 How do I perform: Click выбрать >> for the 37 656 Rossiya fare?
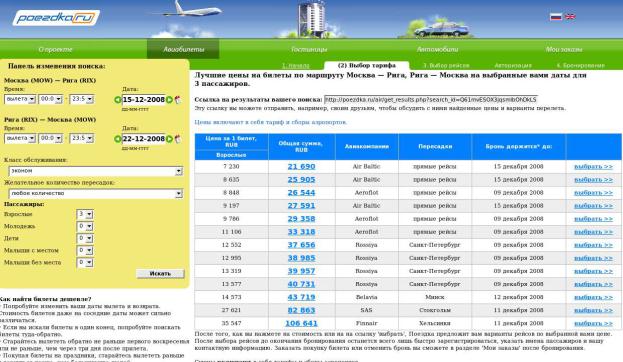593,245
